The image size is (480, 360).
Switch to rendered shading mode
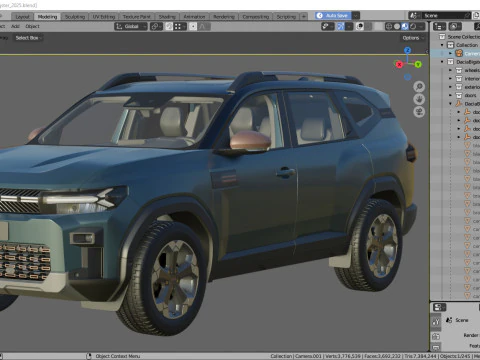[x=413, y=26]
